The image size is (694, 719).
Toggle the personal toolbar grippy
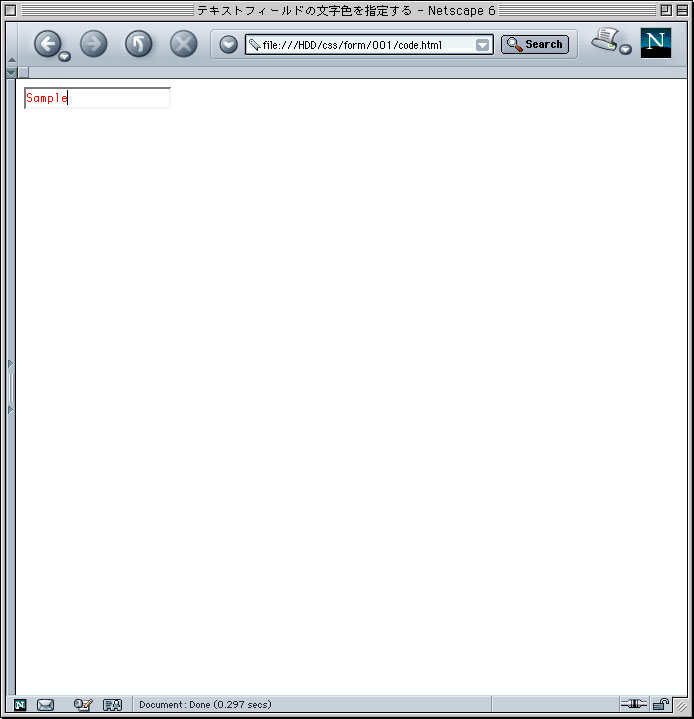11,72
